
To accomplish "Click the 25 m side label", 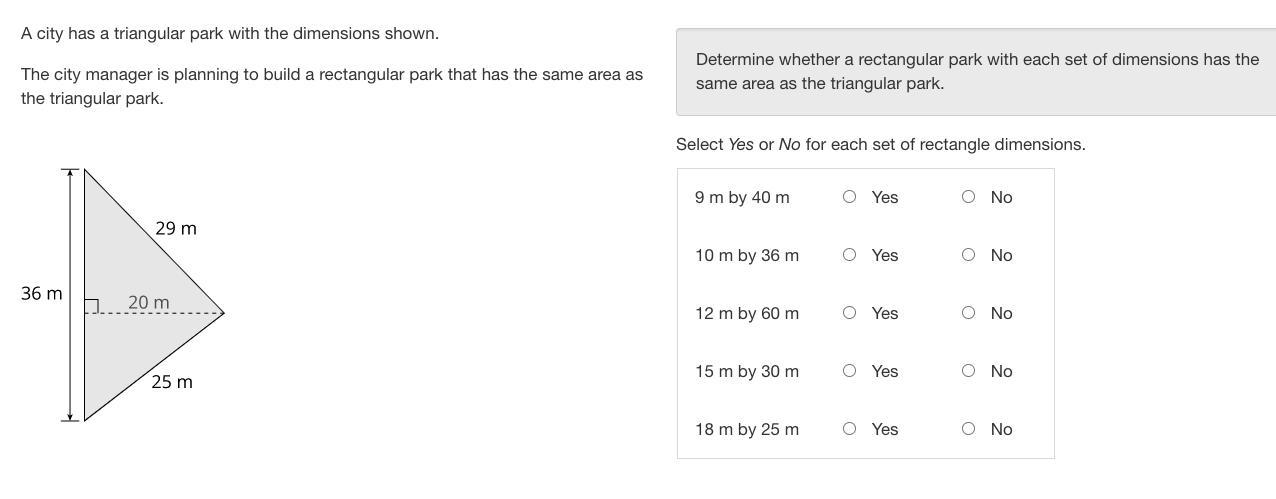I will pyautogui.click(x=172, y=382).
